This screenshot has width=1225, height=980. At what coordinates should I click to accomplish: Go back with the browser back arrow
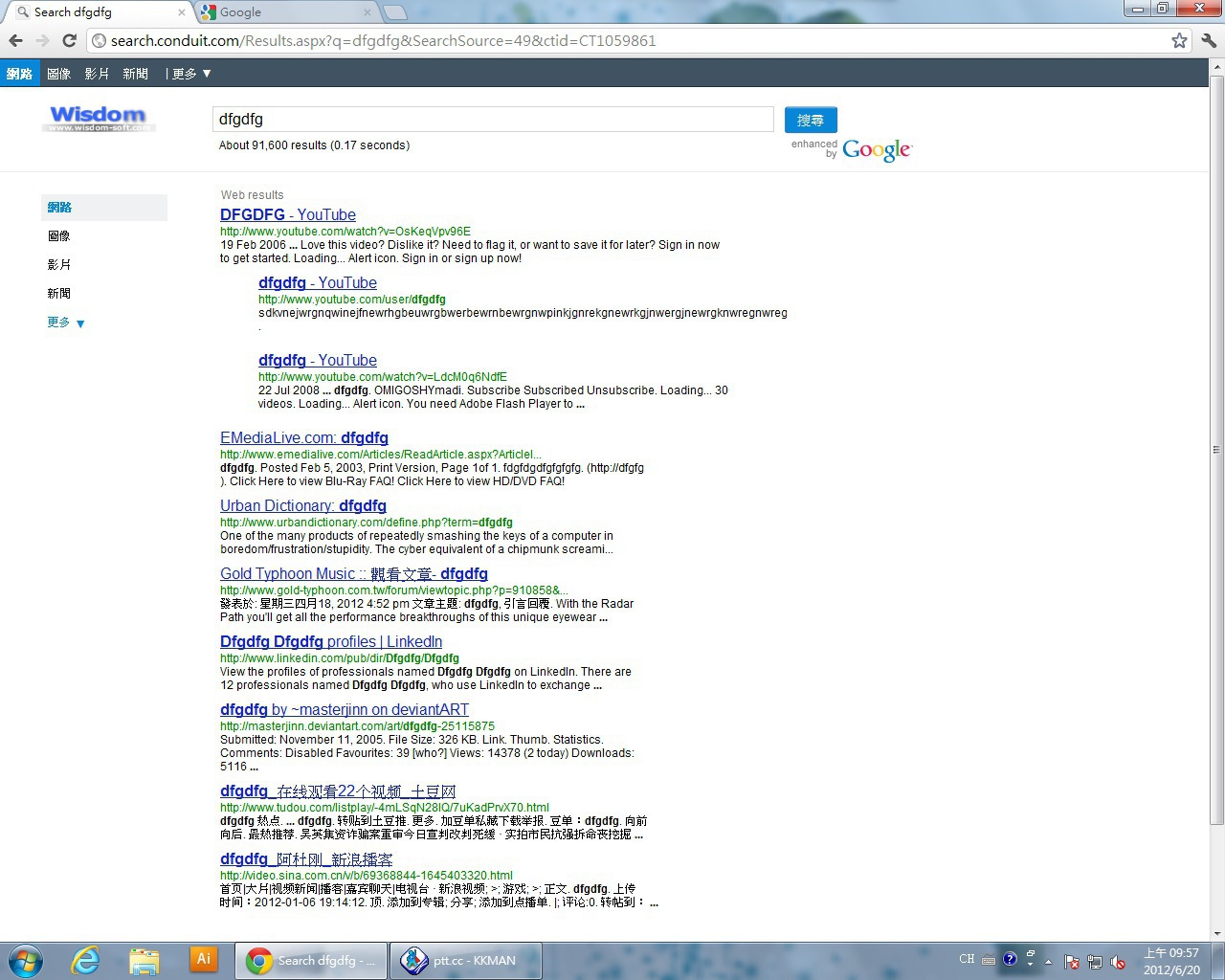click(16, 40)
